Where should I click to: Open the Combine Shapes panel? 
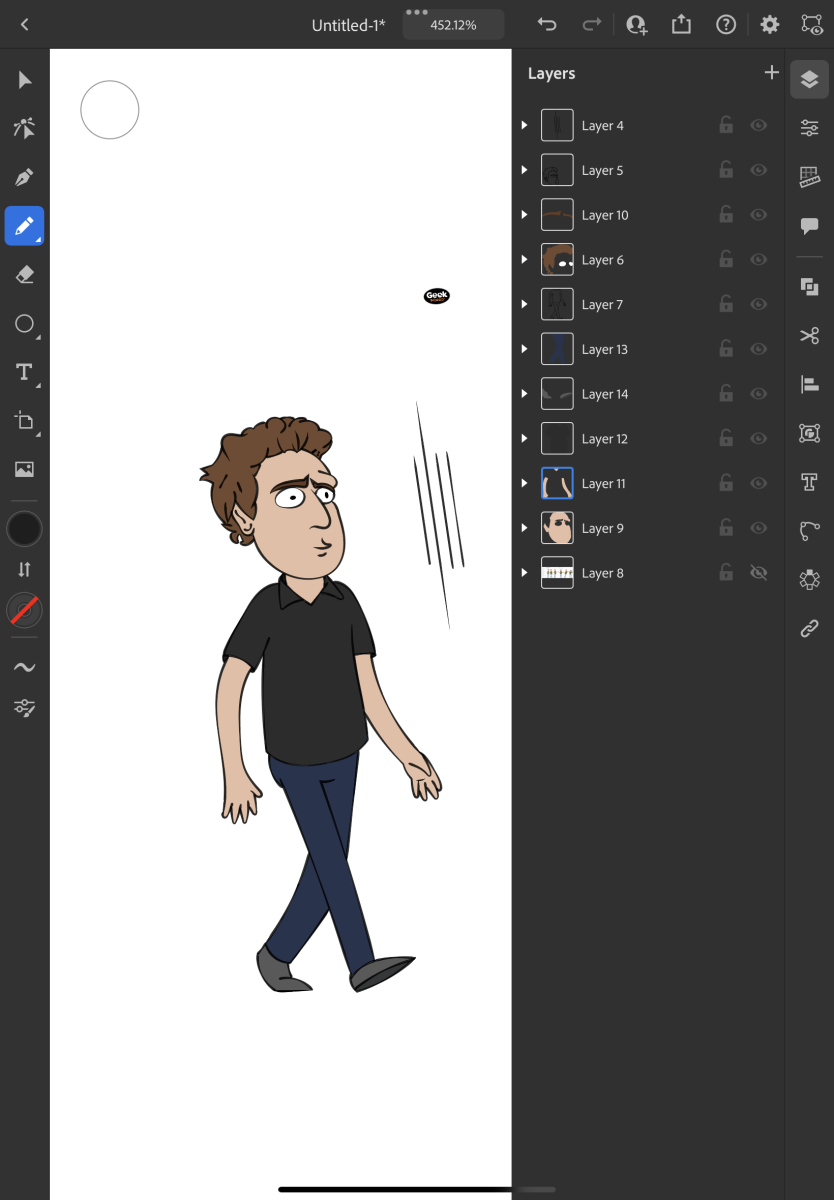pos(809,287)
